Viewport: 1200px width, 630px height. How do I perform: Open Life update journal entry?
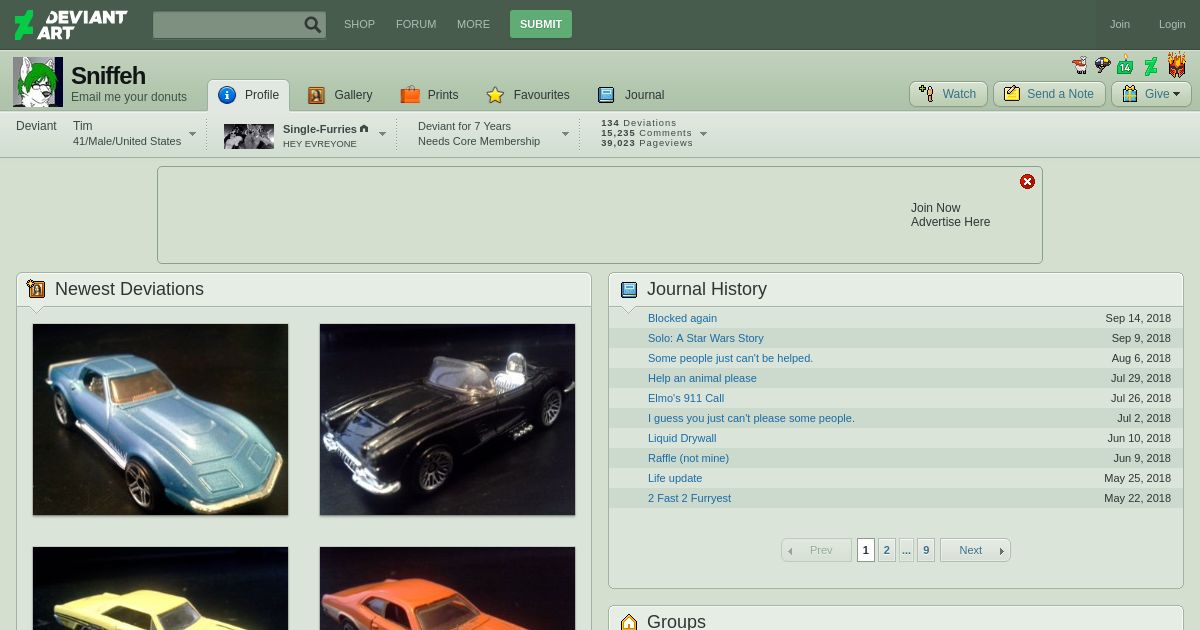click(675, 478)
